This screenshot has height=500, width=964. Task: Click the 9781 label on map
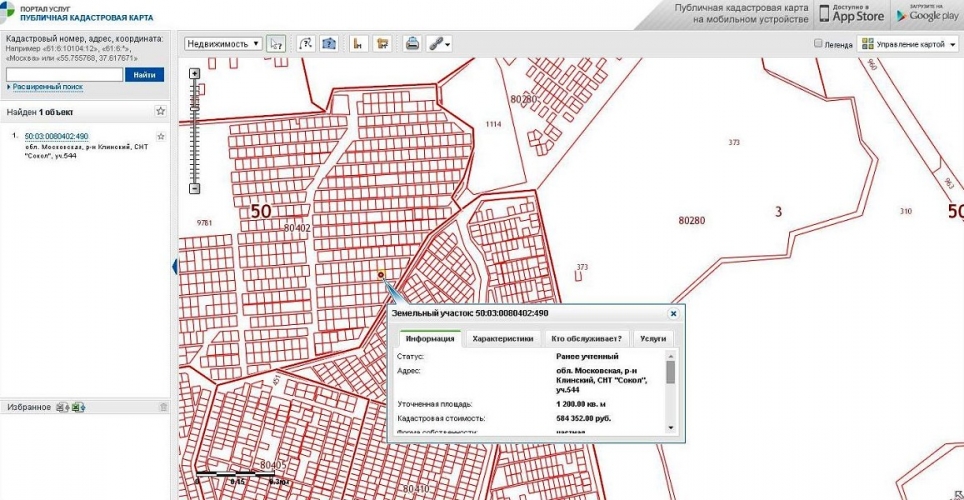(x=205, y=223)
